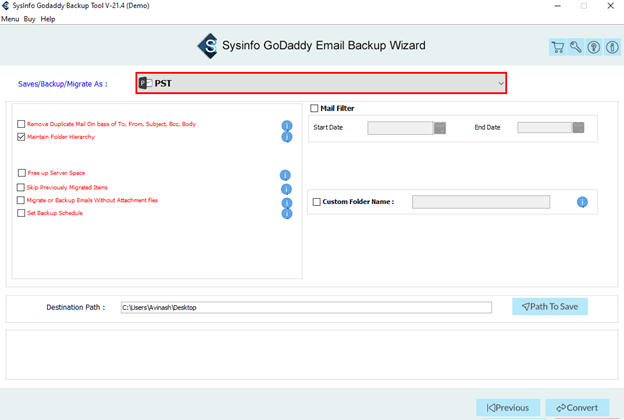Open the key activation icon

pyautogui.click(x=575, y=47)
